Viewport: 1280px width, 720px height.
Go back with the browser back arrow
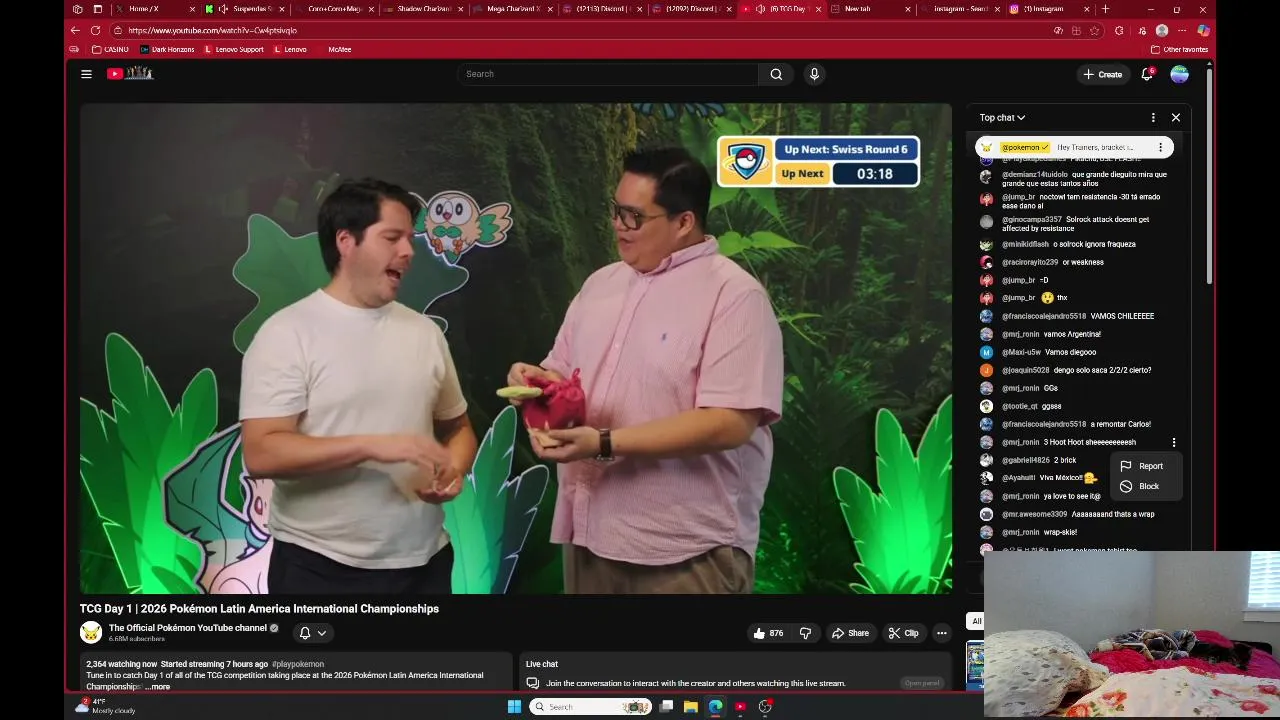point(75,30)
